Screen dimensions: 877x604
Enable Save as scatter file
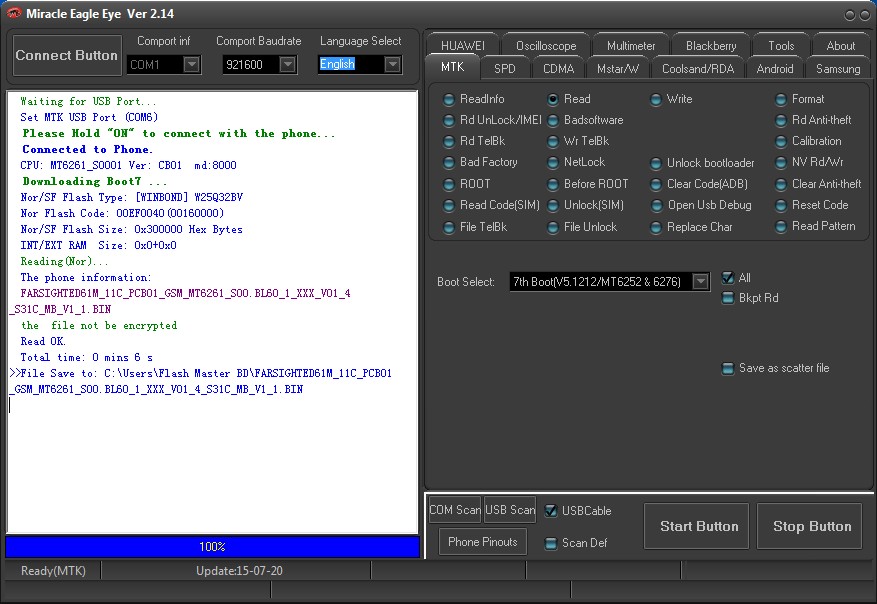[728, 368]
